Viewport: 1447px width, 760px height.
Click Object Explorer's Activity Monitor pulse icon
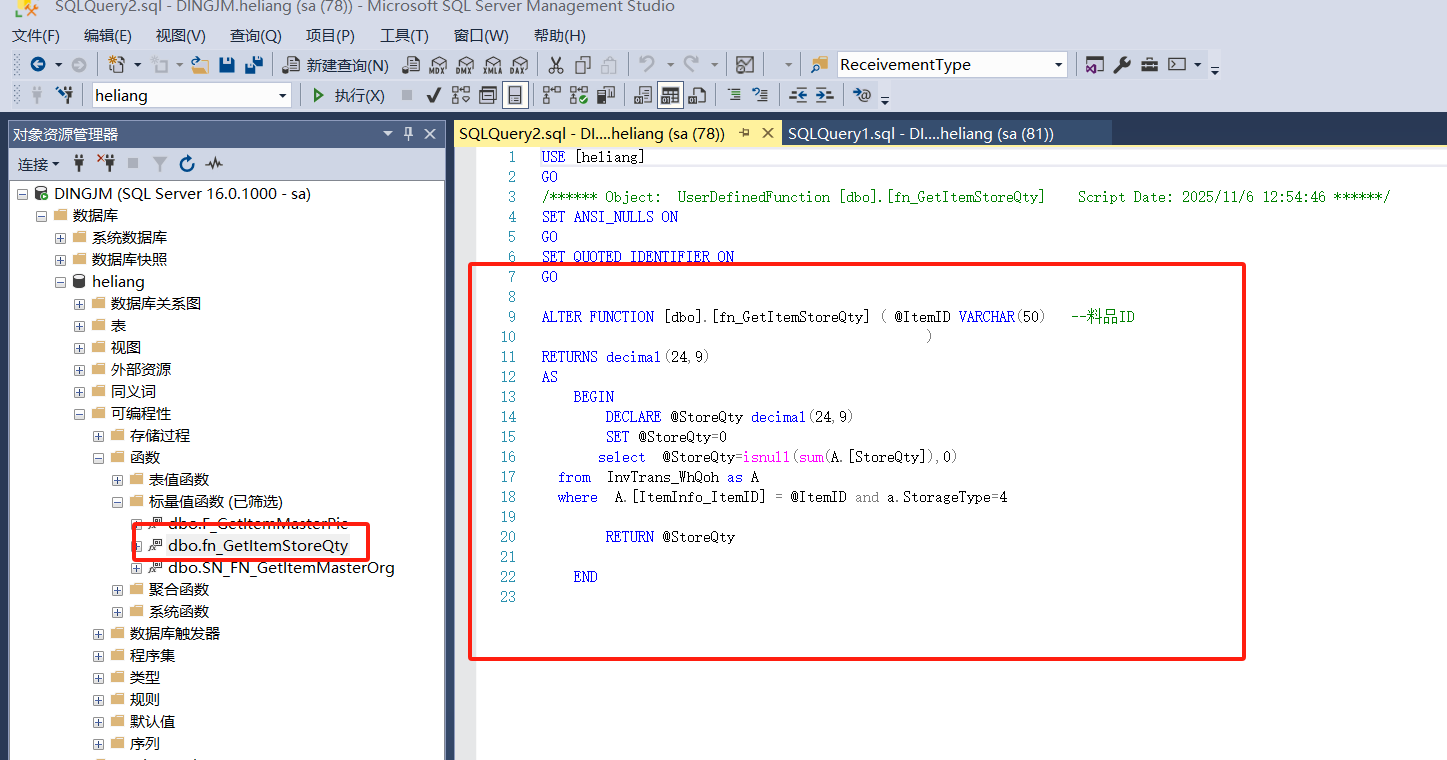[x=214, y=163]
